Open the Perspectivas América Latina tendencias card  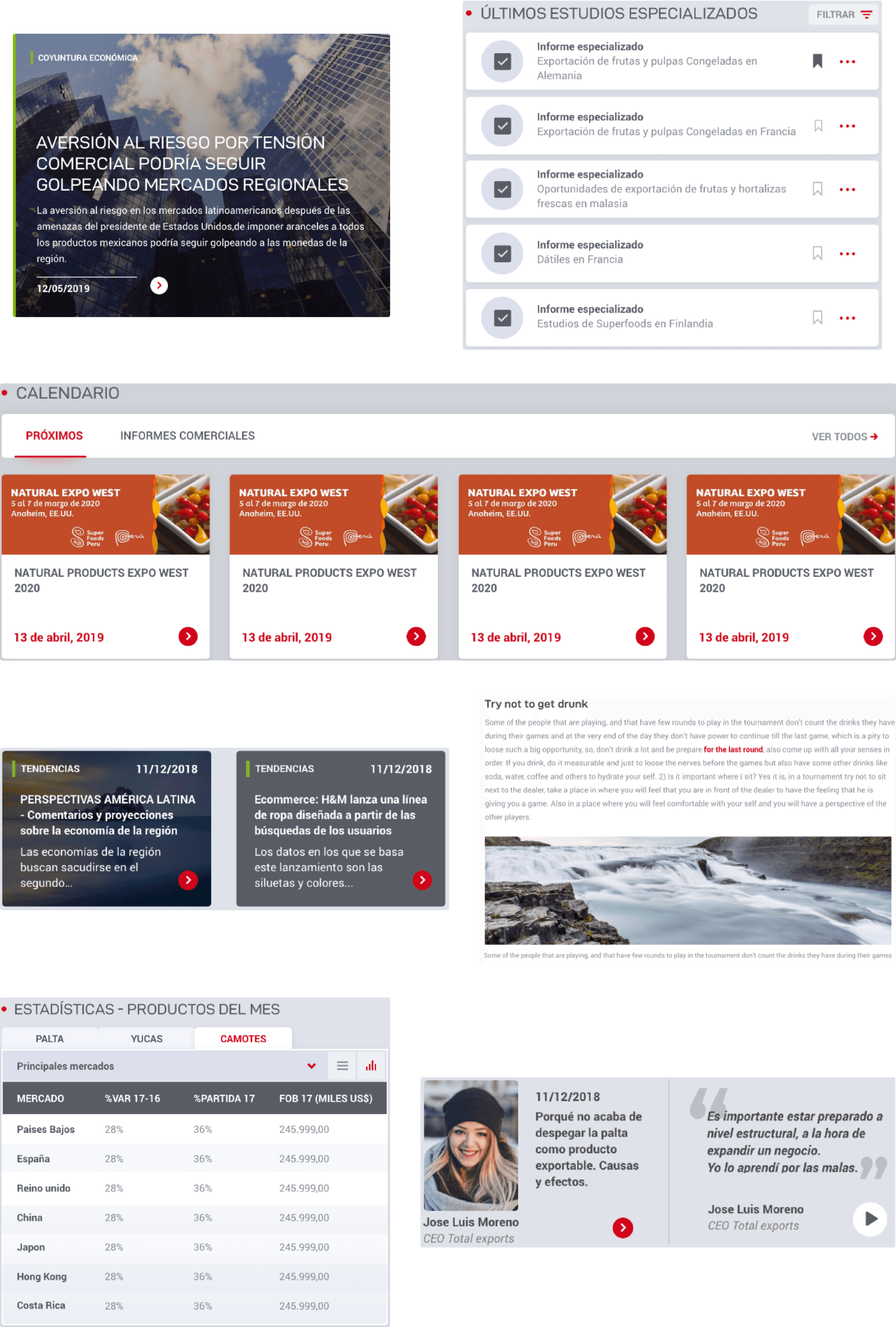107,828
